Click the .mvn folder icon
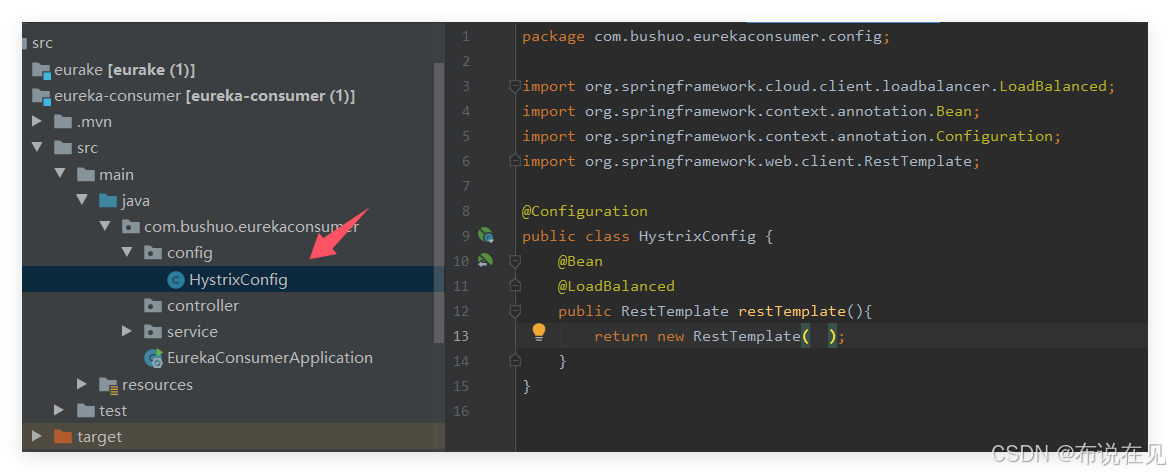This screenshot has width=1170, height=474. (x=63, y=121)
